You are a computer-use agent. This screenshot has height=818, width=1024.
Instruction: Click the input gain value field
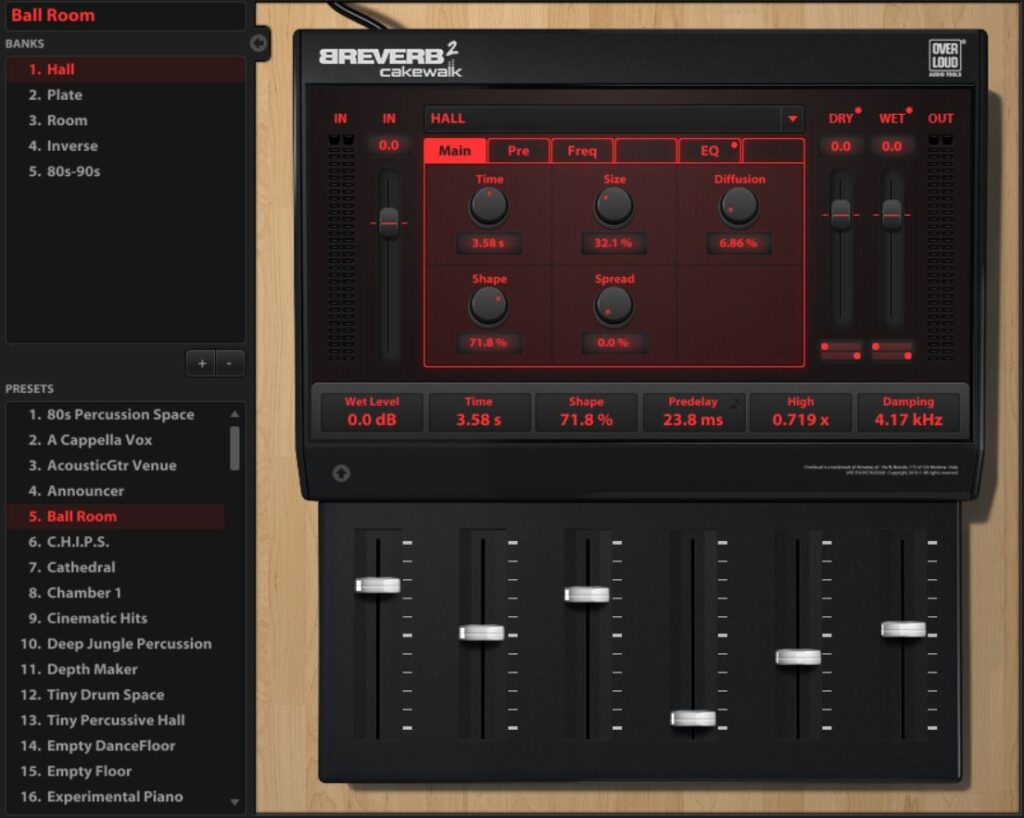[389, 146]
